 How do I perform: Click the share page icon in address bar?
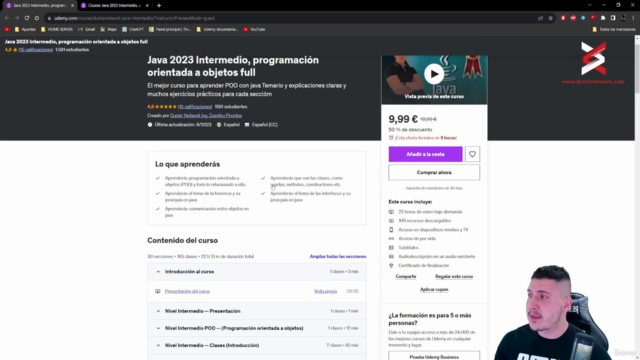[x=540, y=18]
